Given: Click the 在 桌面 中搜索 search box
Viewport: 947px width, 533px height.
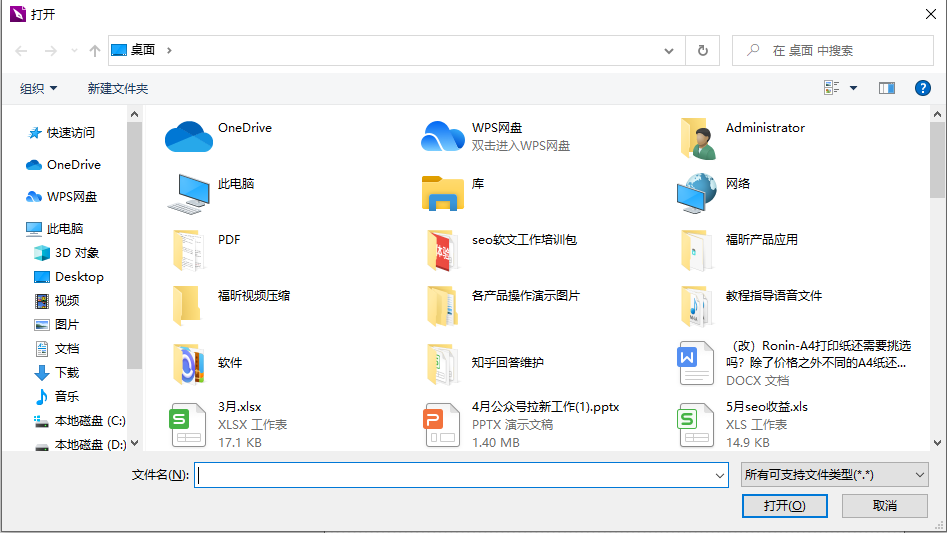Looking at the screenshot, I should point(833,51).
